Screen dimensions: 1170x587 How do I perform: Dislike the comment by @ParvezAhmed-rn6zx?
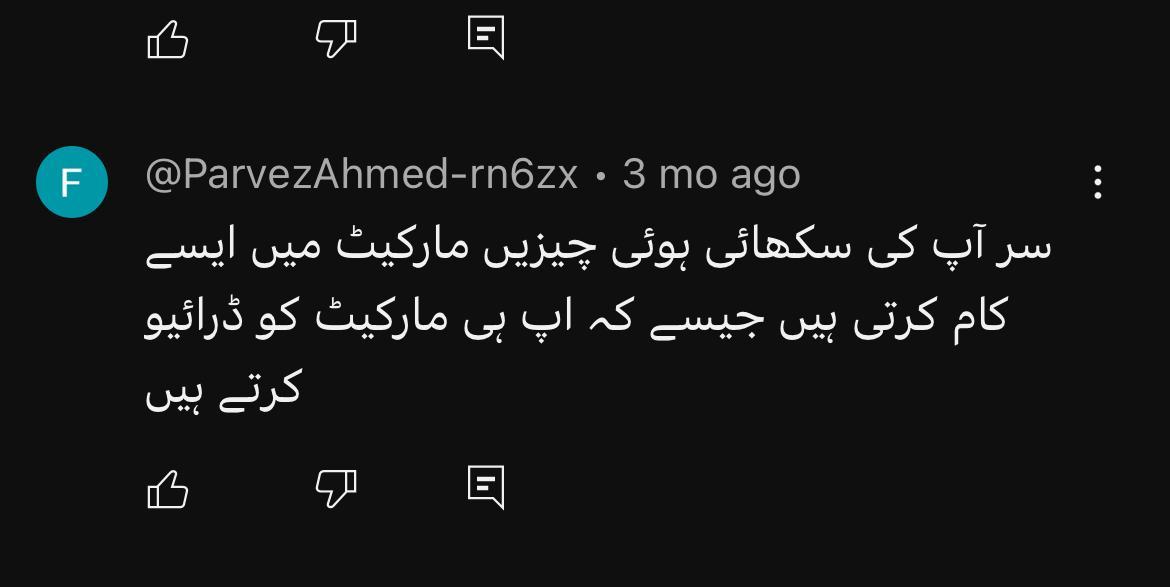click(336, 489)
